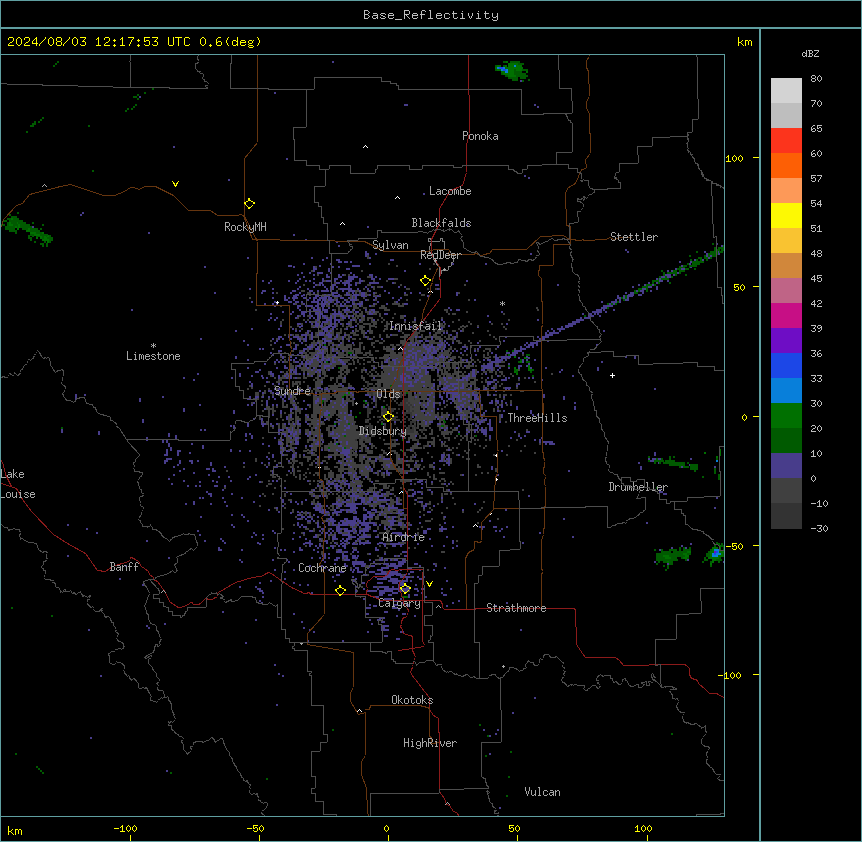862x842 pixels.
Task: Click the -100 tick on the bottom axis
Action: [126, 828]
